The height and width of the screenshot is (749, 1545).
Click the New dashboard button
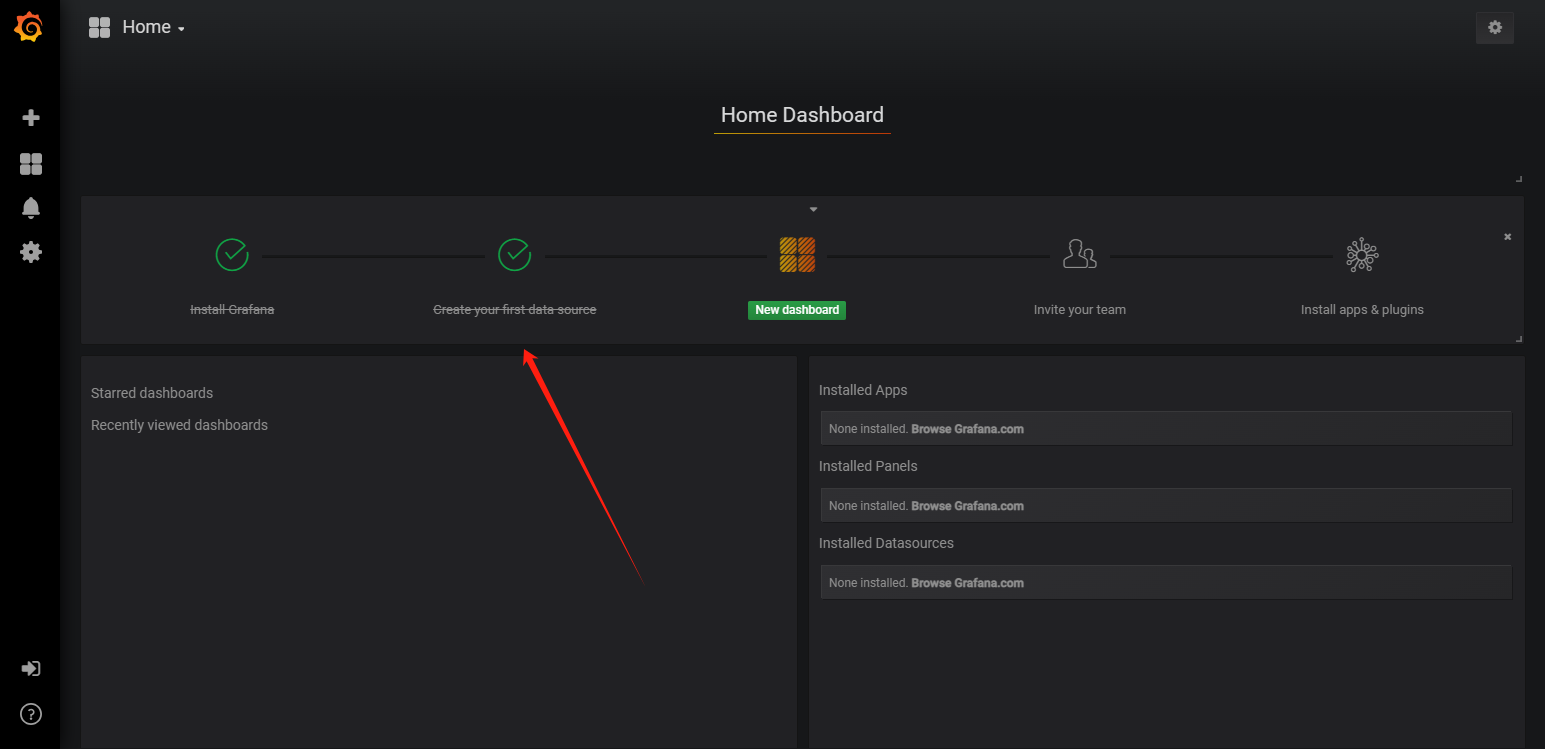click(x=797, y=310)
